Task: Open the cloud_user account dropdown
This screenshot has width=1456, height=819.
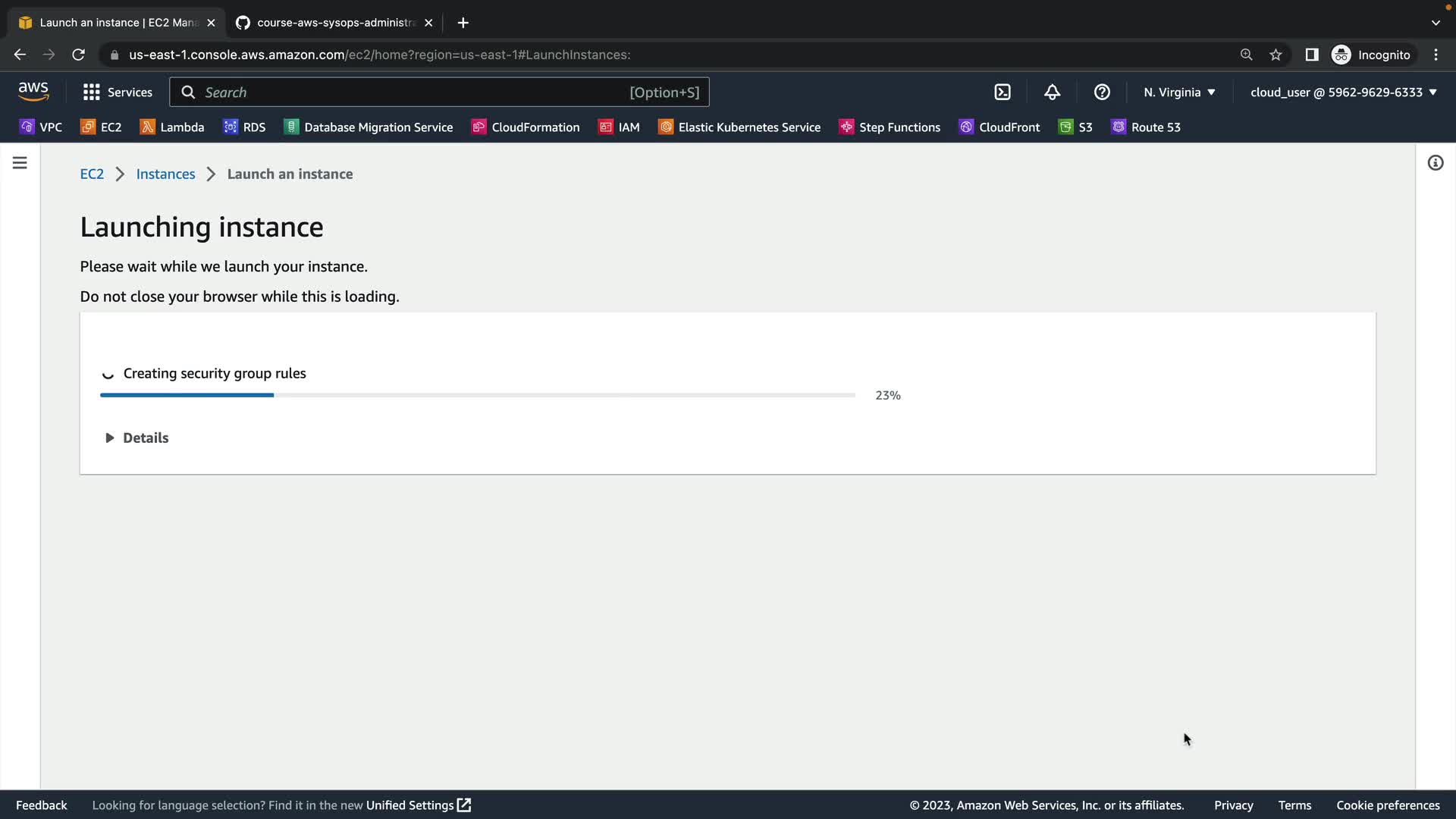Action: point(1343,93)
